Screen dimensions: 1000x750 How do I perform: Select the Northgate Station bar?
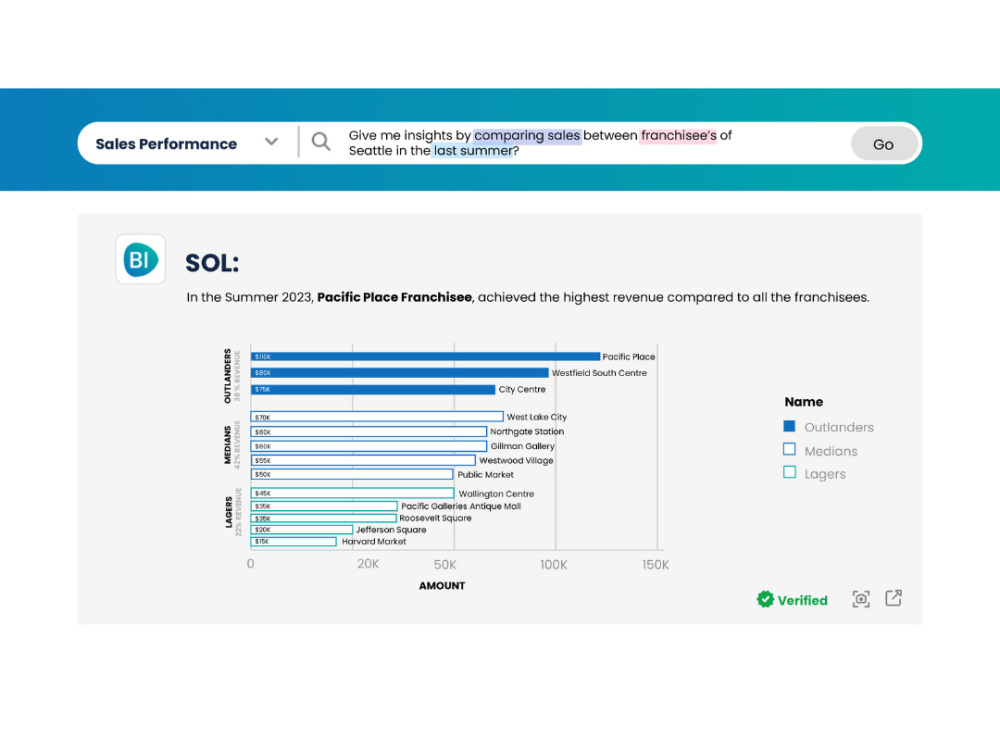point(369,432)
